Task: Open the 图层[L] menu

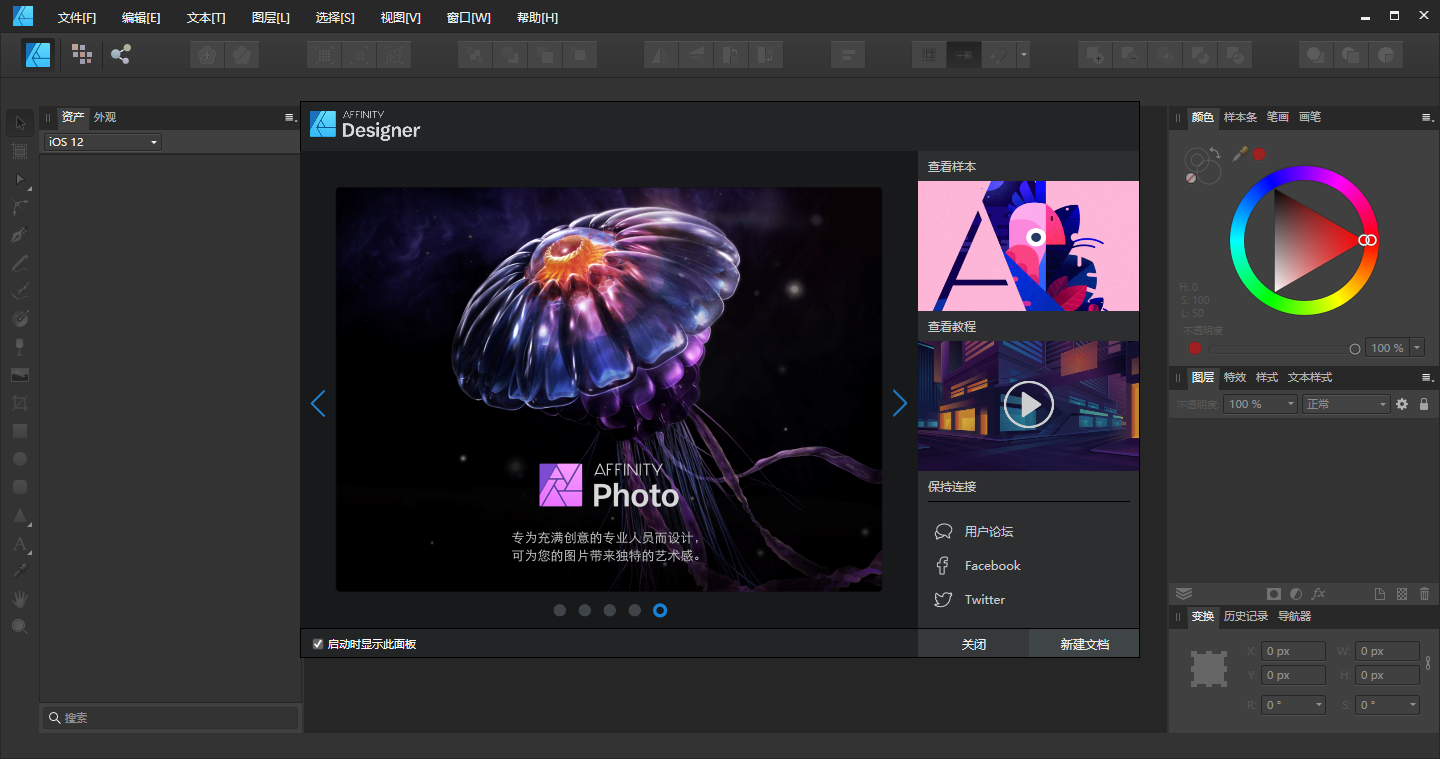Action: click(271, 18)
